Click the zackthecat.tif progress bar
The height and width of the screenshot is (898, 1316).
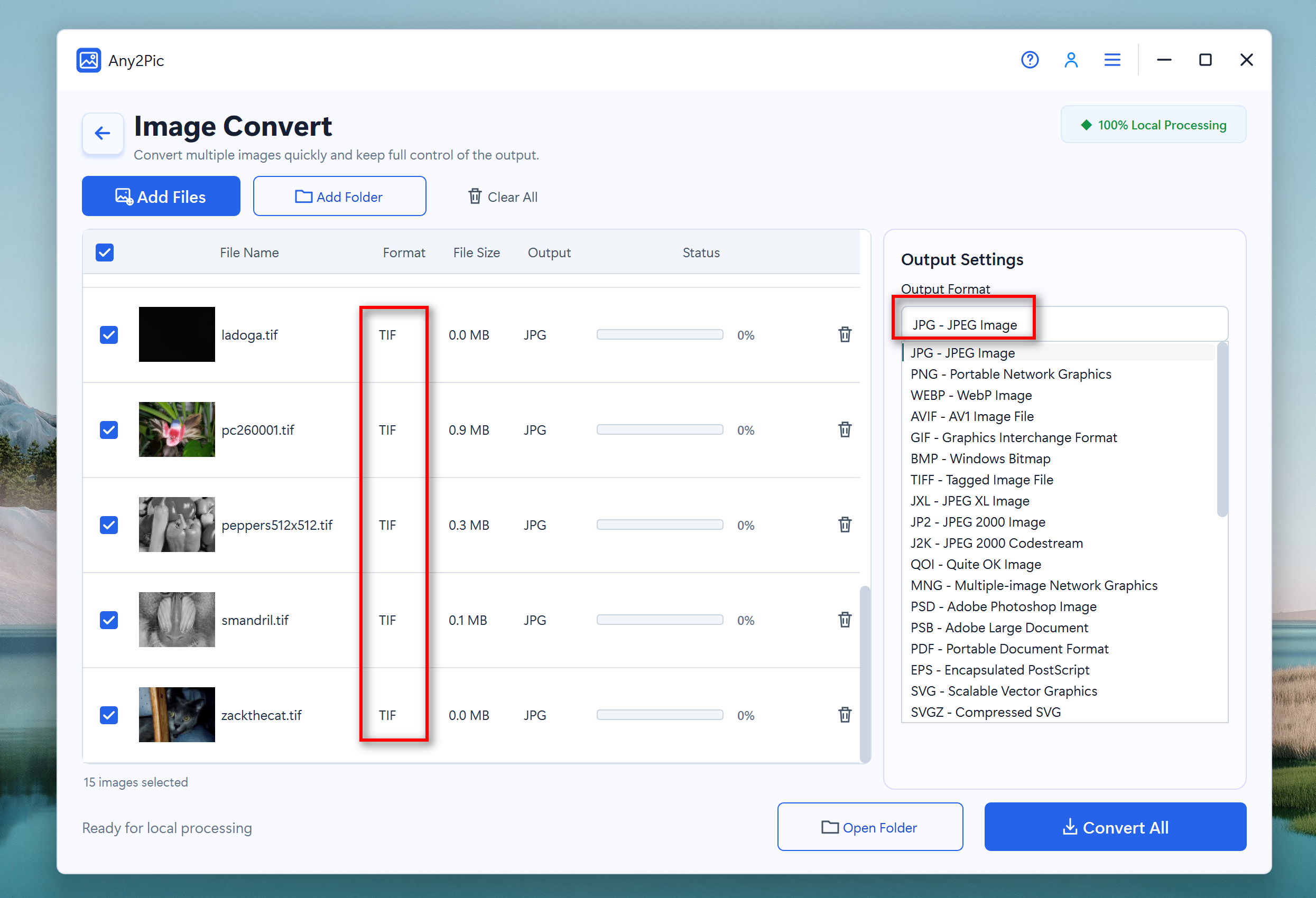pyautogui.click(x=660, y=715)
